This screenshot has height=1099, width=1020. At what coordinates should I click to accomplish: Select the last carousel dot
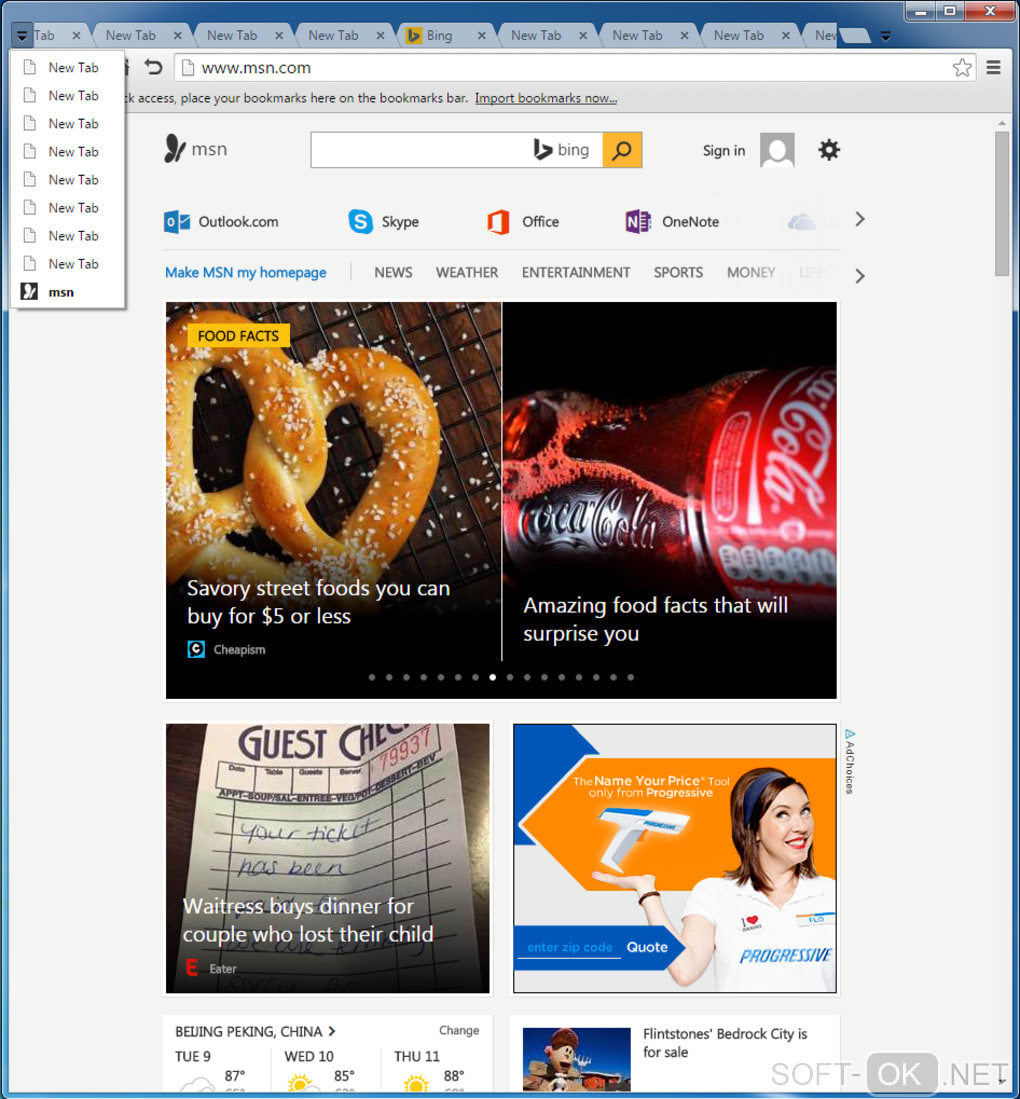(x=630, y=677)
